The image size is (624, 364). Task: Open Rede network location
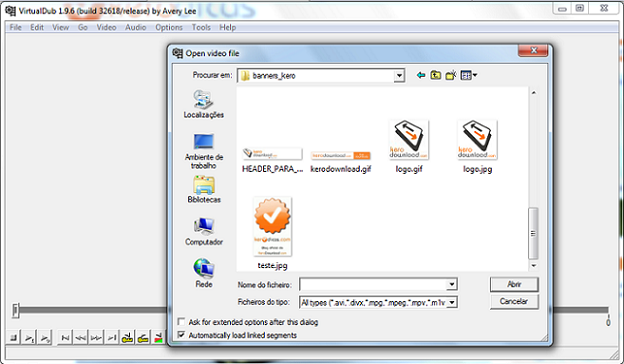pos(204,274)
